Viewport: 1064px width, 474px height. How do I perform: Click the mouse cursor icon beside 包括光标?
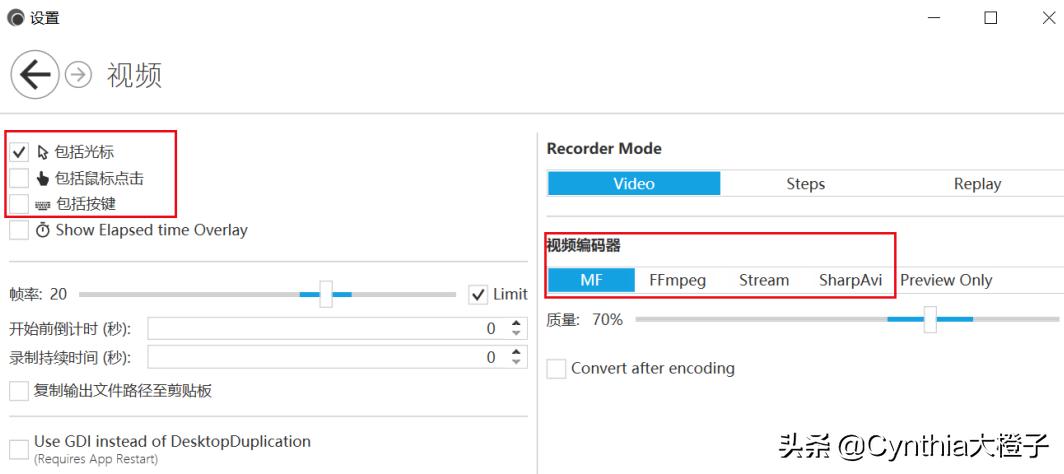click(43, 153)
